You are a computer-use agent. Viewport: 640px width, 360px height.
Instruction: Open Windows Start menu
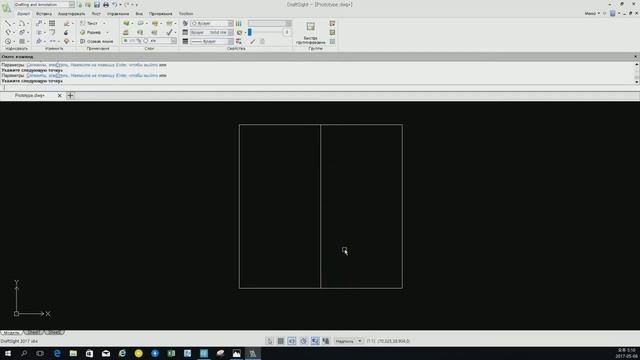(8, 353)
